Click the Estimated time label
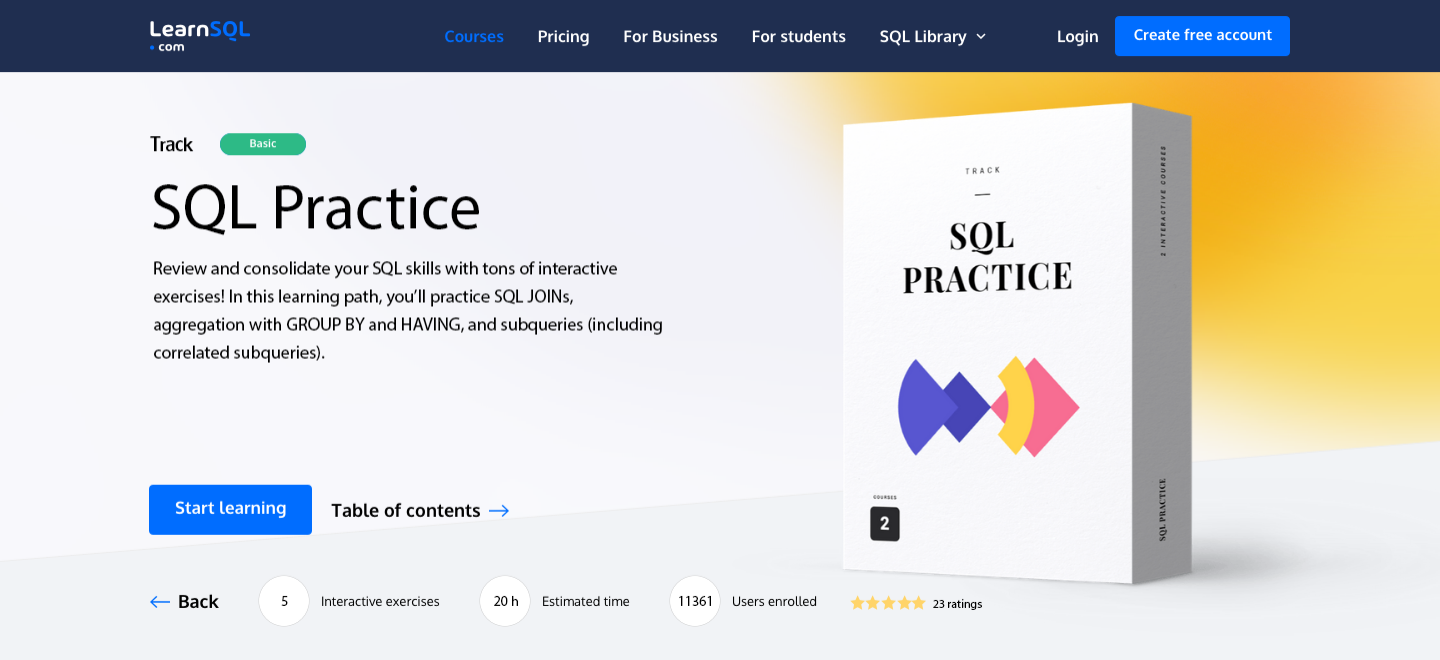The image size is (1440, 660). click(586, 601)
